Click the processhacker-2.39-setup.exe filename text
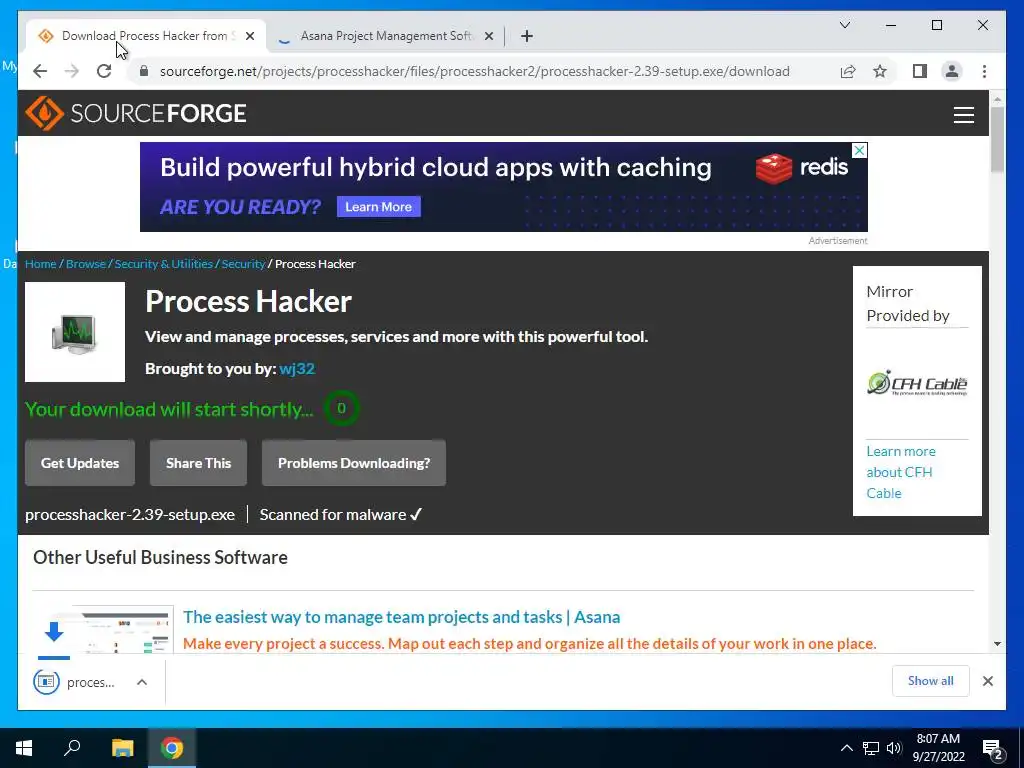 tap(130, 515)
